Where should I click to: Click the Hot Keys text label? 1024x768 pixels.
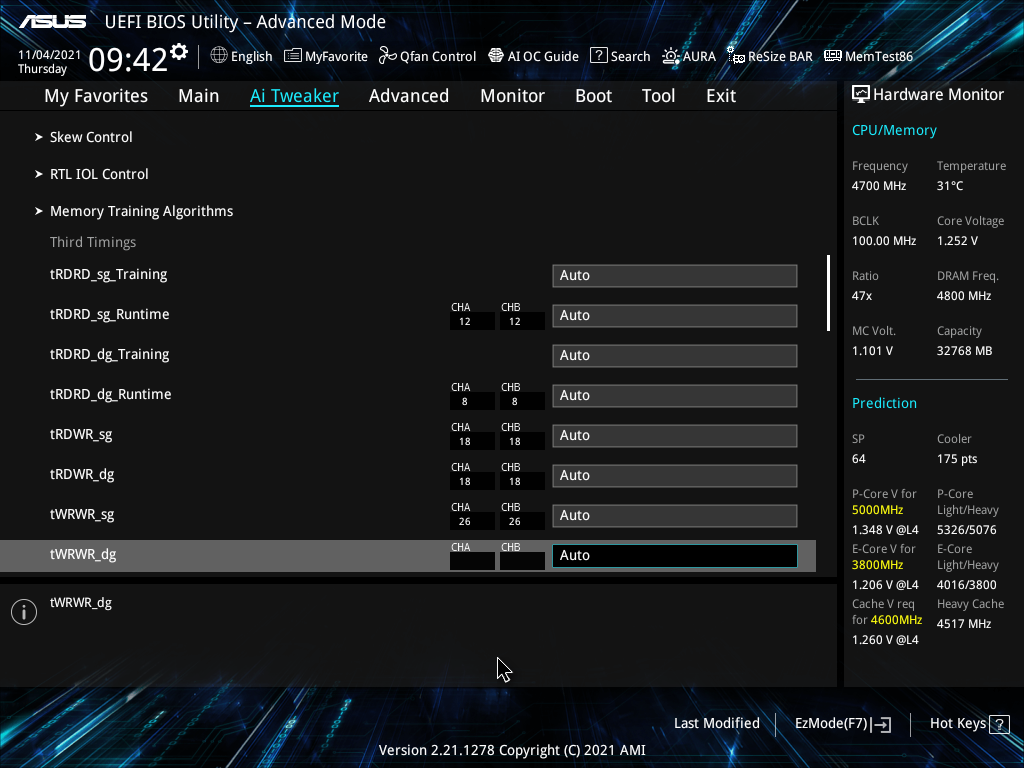coord(957,724)
